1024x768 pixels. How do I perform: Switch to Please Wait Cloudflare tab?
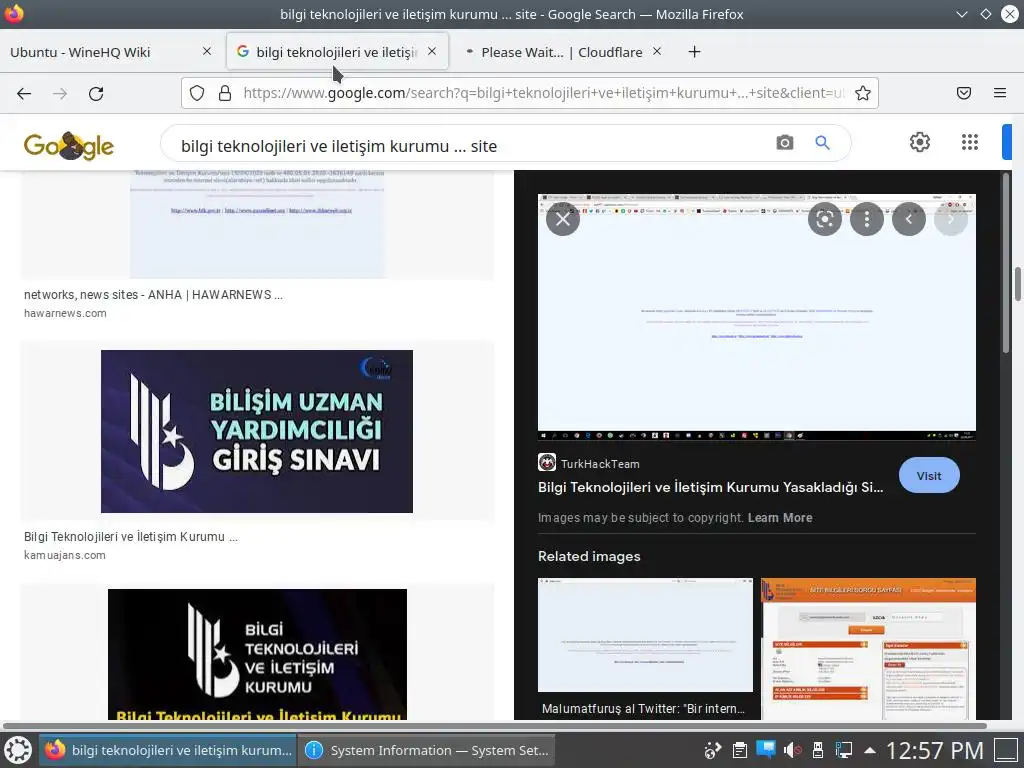click(x=562, y=52)
